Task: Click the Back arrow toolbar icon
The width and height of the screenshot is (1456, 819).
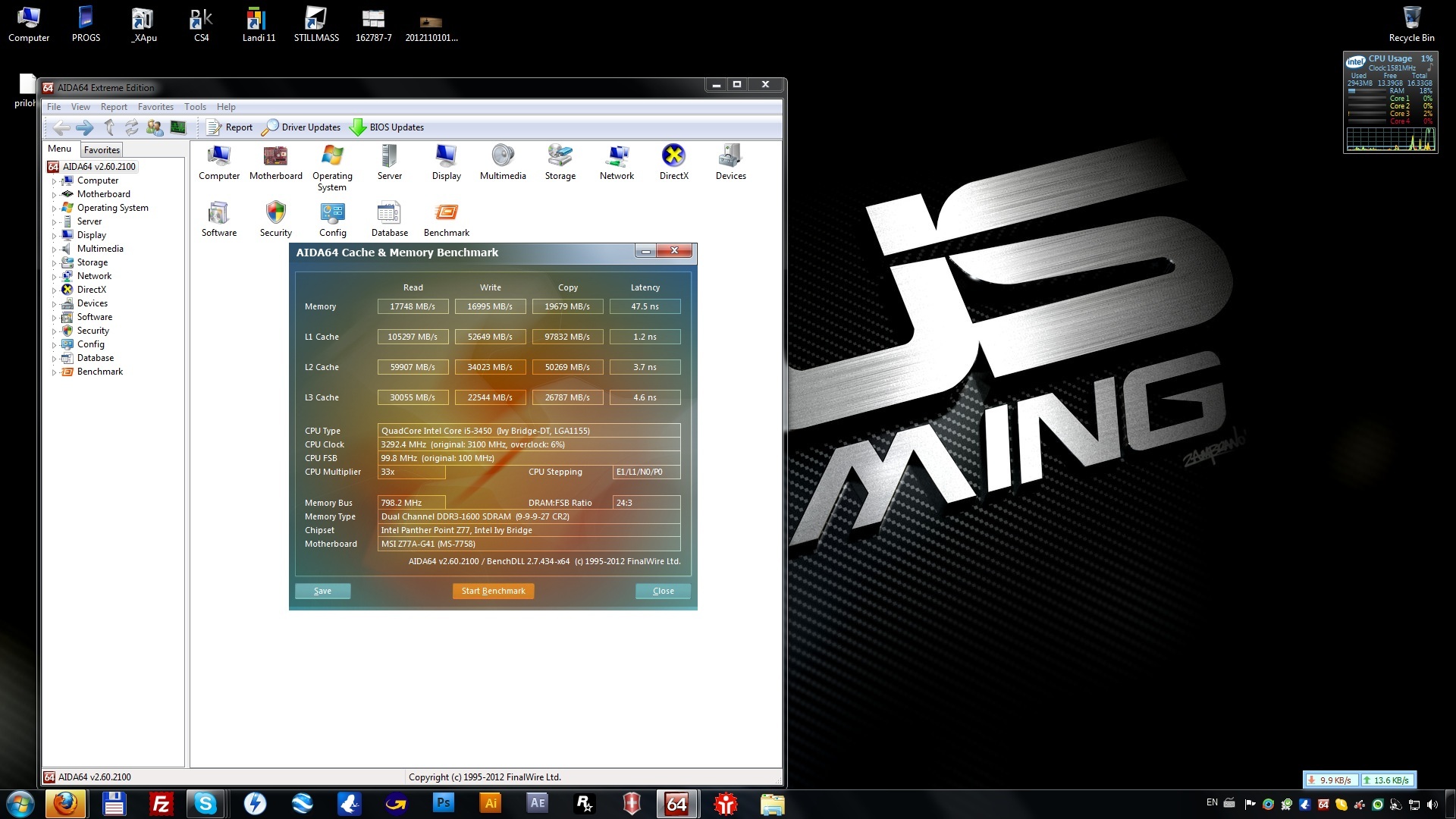Action: pyautogui.click(x=61, y=127)
